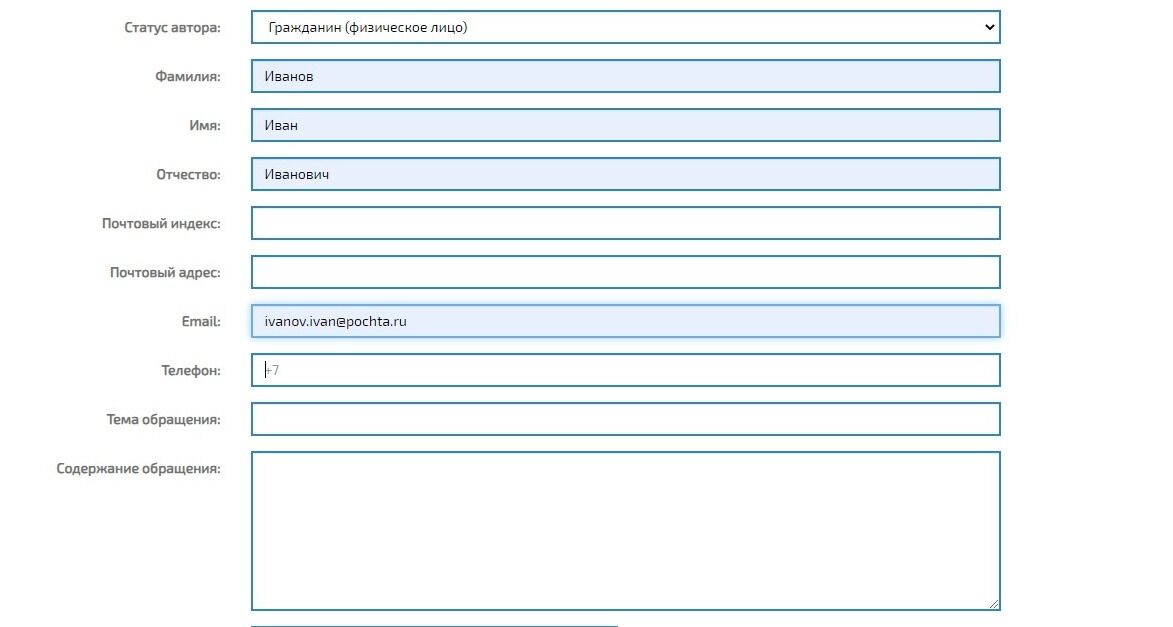Click the Email field with ivanov.ivan@pochta.ru
The width and height of the screenshot is (1173, 627).
click(x=625, y=321)
